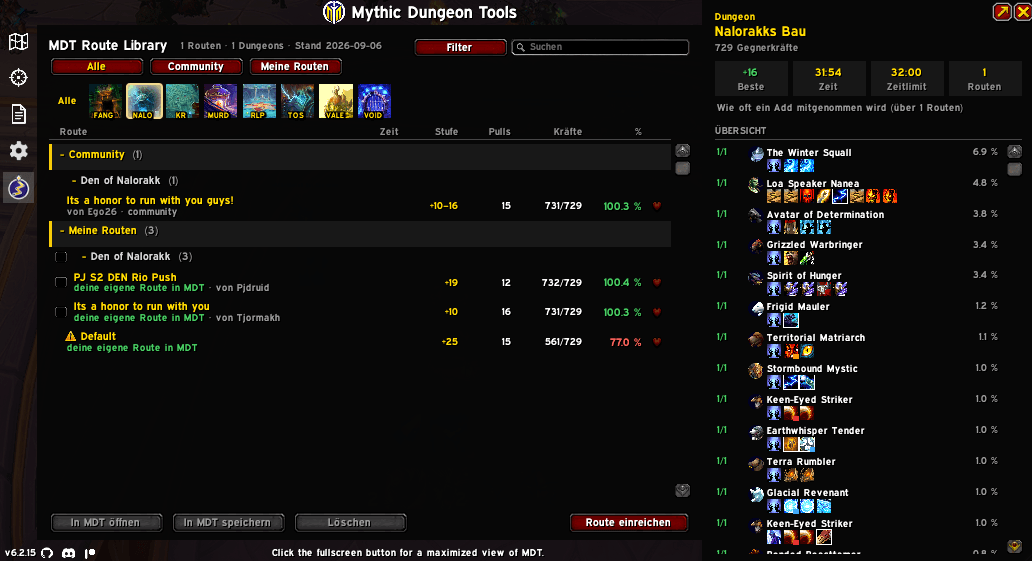Select the Community tab
Viewport: 1032px width, 561px height.
click(x=195, y=67)
